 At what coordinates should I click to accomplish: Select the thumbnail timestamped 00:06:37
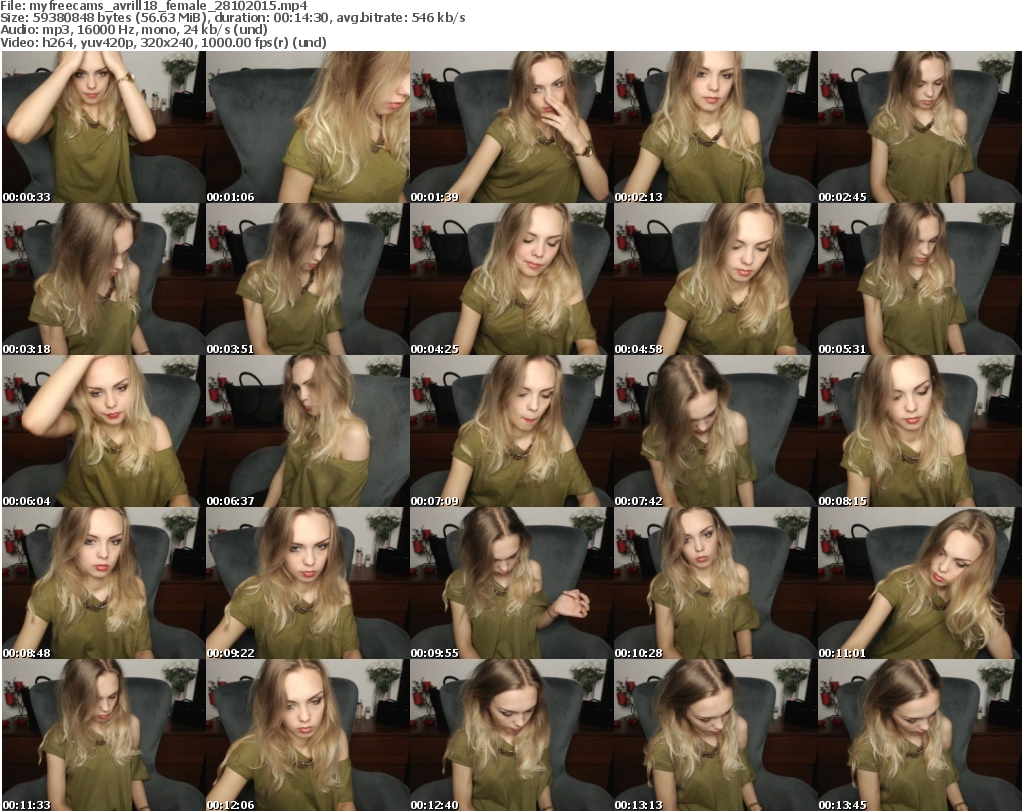pos(308,432)
